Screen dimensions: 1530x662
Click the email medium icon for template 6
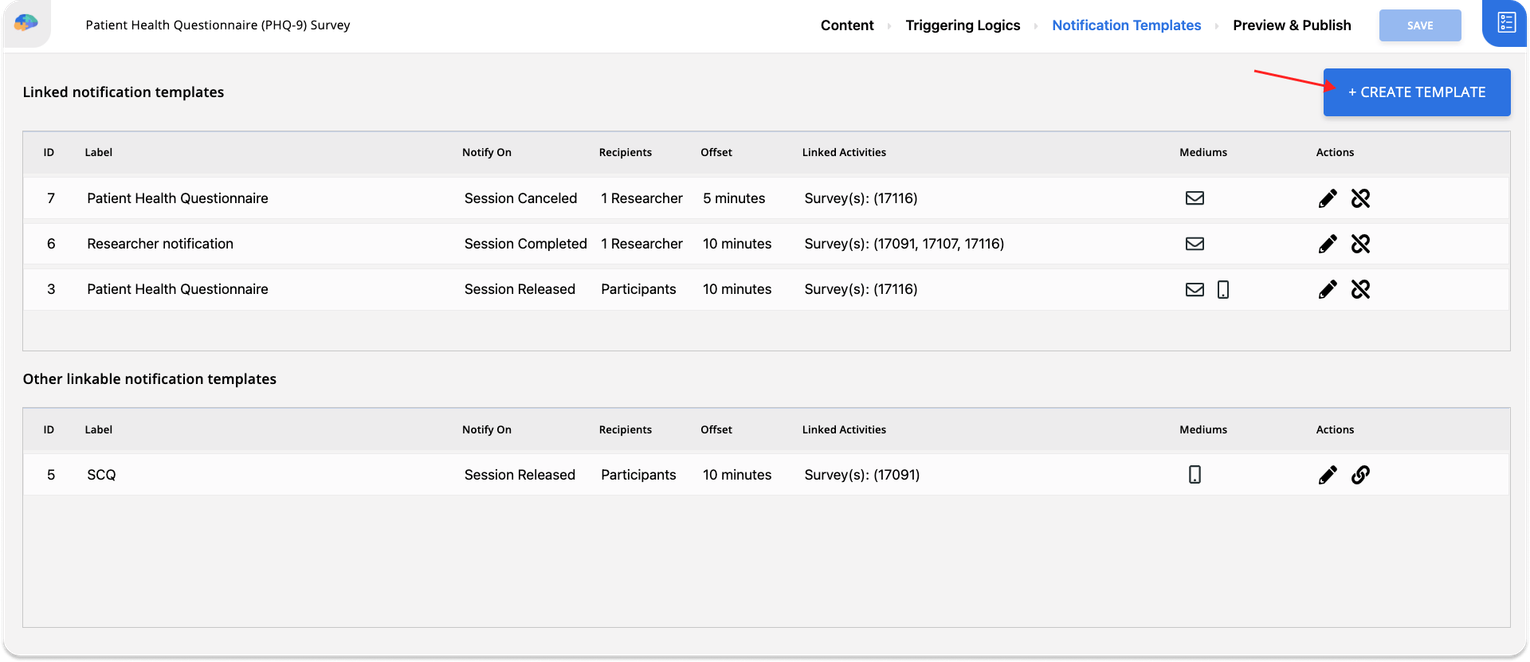[x=1195, y=243]
